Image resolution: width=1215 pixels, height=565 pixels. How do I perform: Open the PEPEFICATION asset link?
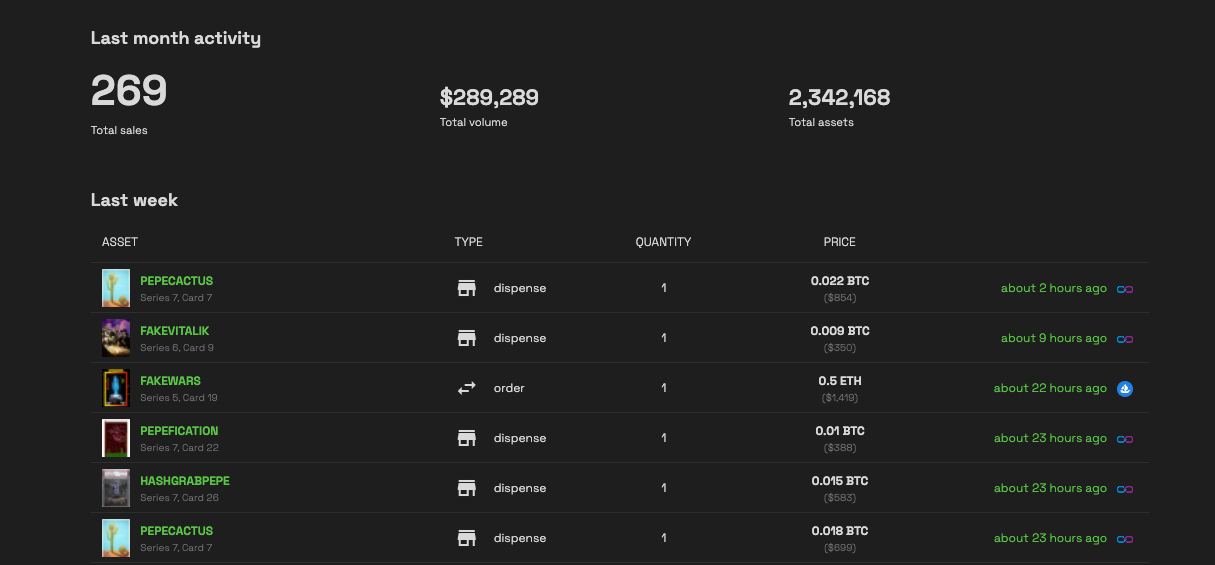click(179, 431)
